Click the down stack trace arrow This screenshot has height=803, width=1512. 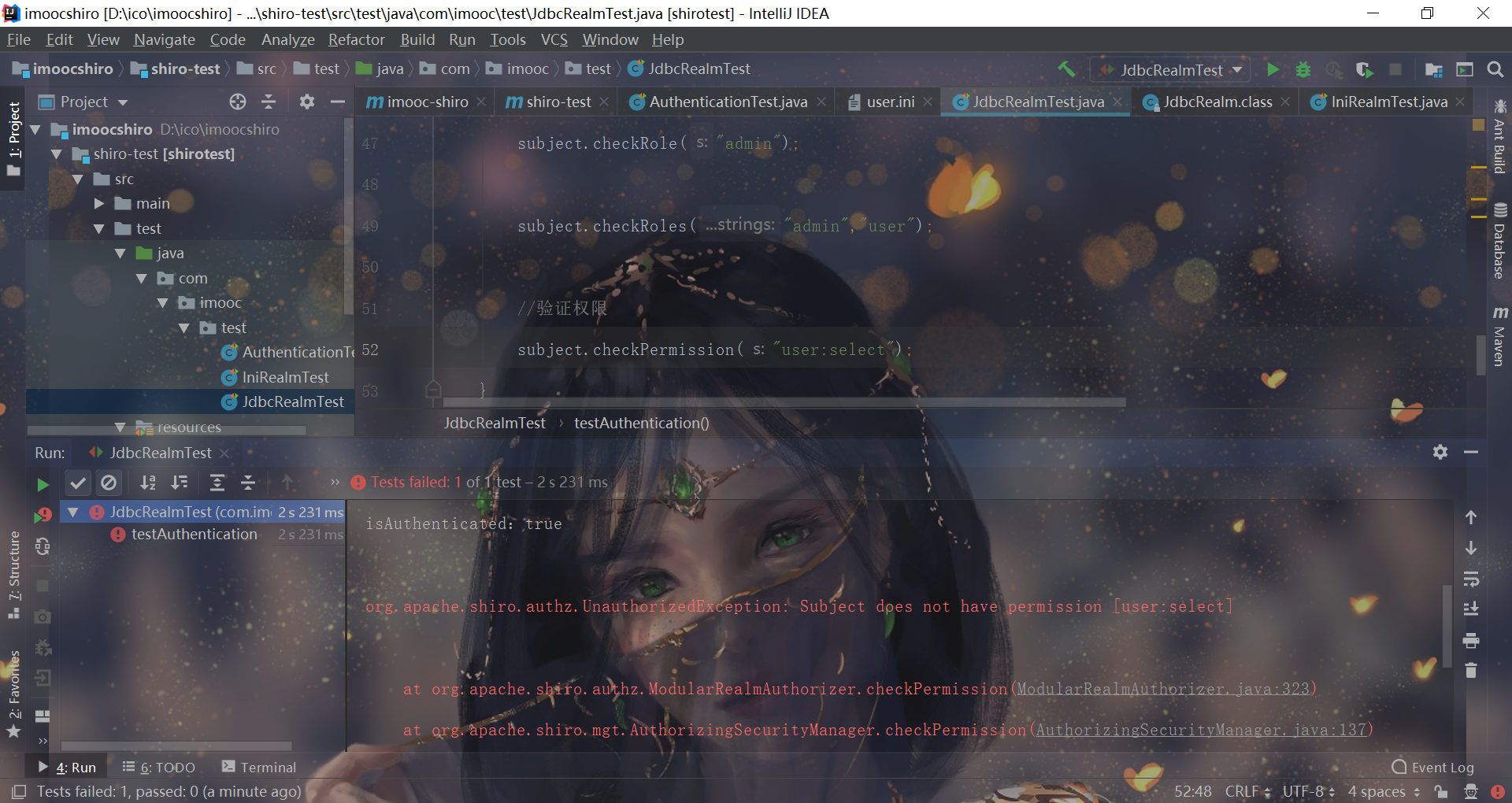tap(1470, 548)
